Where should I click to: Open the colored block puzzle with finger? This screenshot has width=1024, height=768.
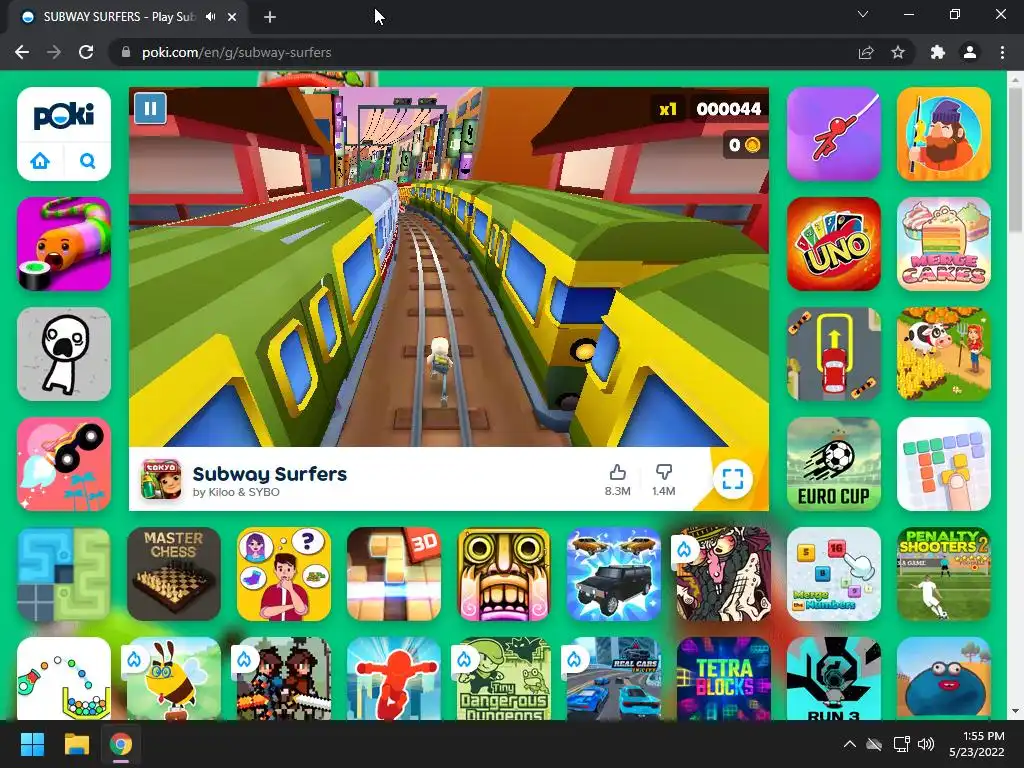pos(944,464)
